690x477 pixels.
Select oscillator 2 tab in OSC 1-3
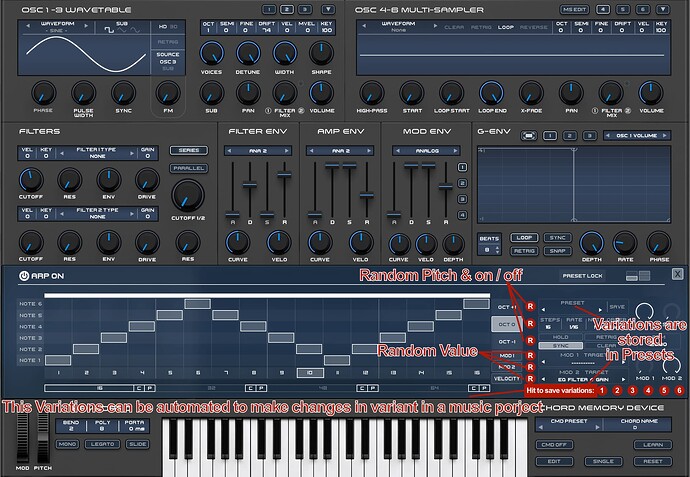point(286,9)
